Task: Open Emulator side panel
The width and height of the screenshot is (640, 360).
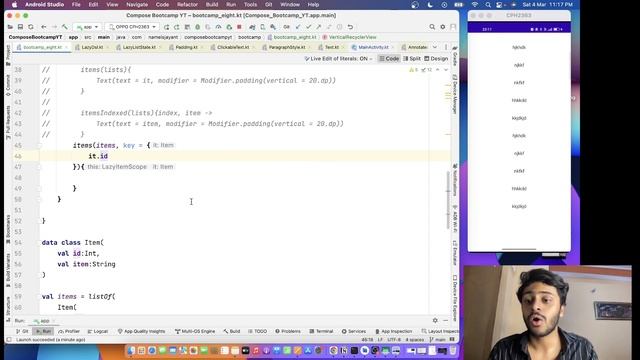Action: (455, 253)
